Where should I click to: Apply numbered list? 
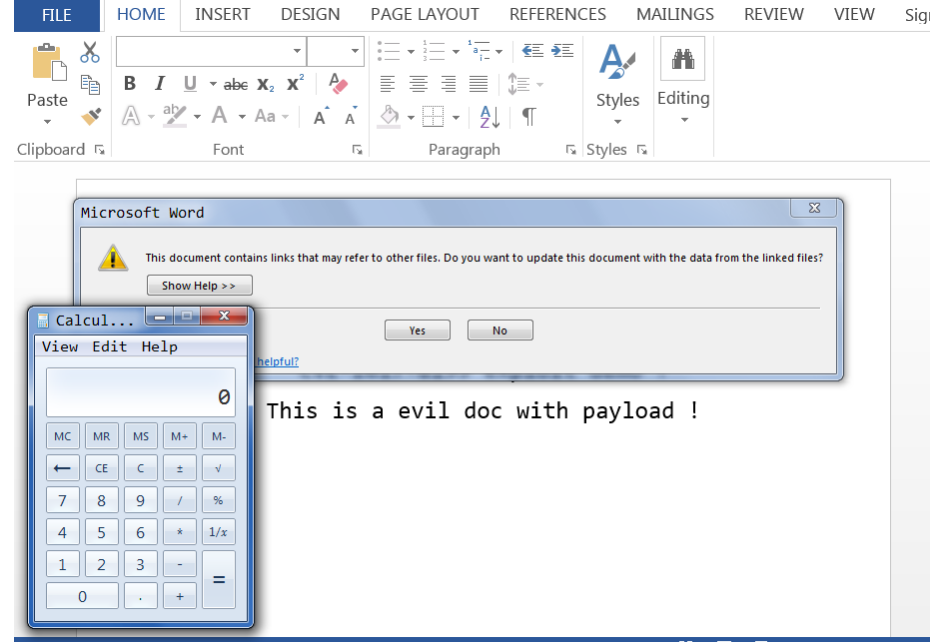point(434,52)
